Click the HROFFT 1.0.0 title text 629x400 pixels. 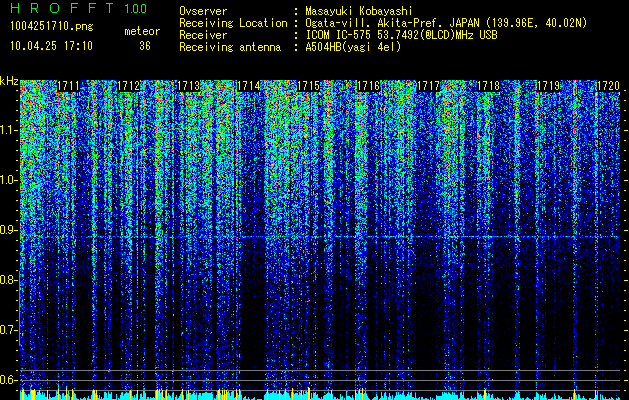[x=78, y=8]
